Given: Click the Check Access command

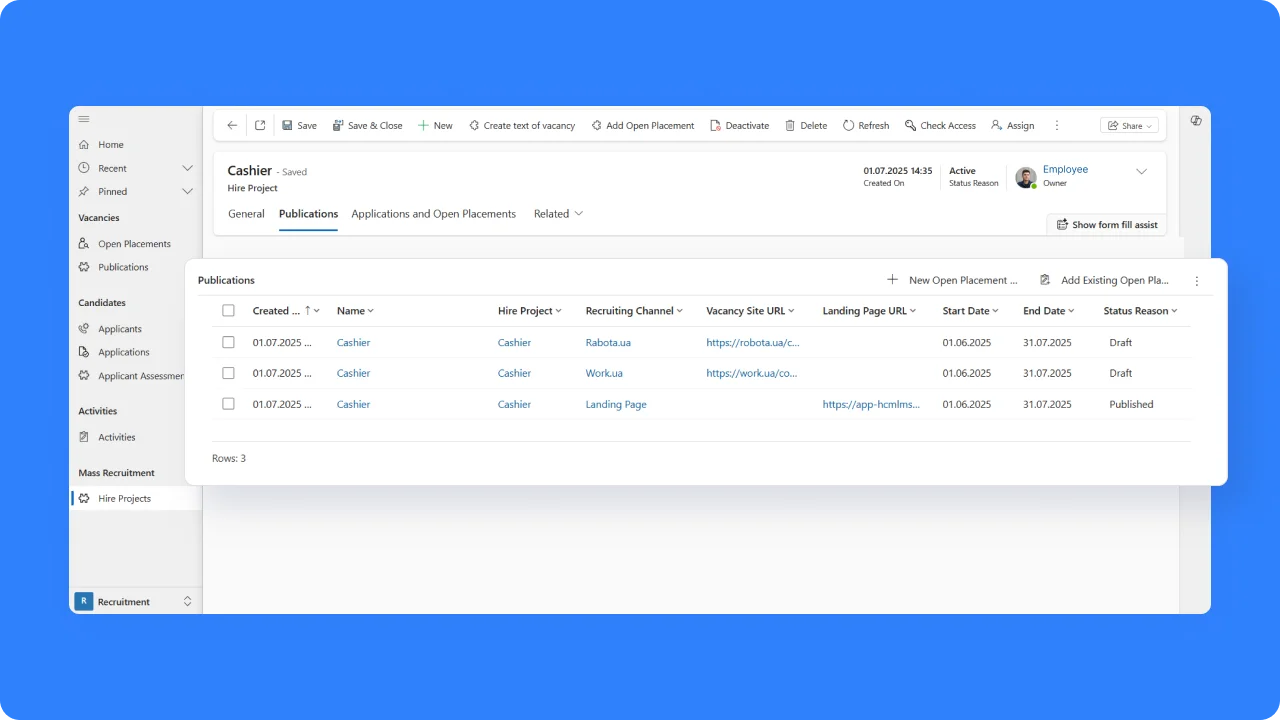Looking at the screenshot, I should (940, 126).
